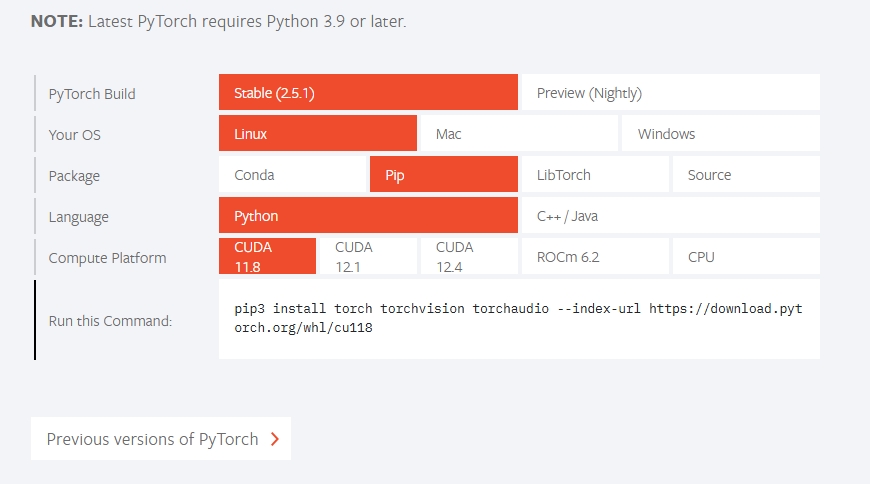Screen dimensions: 870x484
Task: Pick Mac as the operating system
Action: tap(518, 134)
